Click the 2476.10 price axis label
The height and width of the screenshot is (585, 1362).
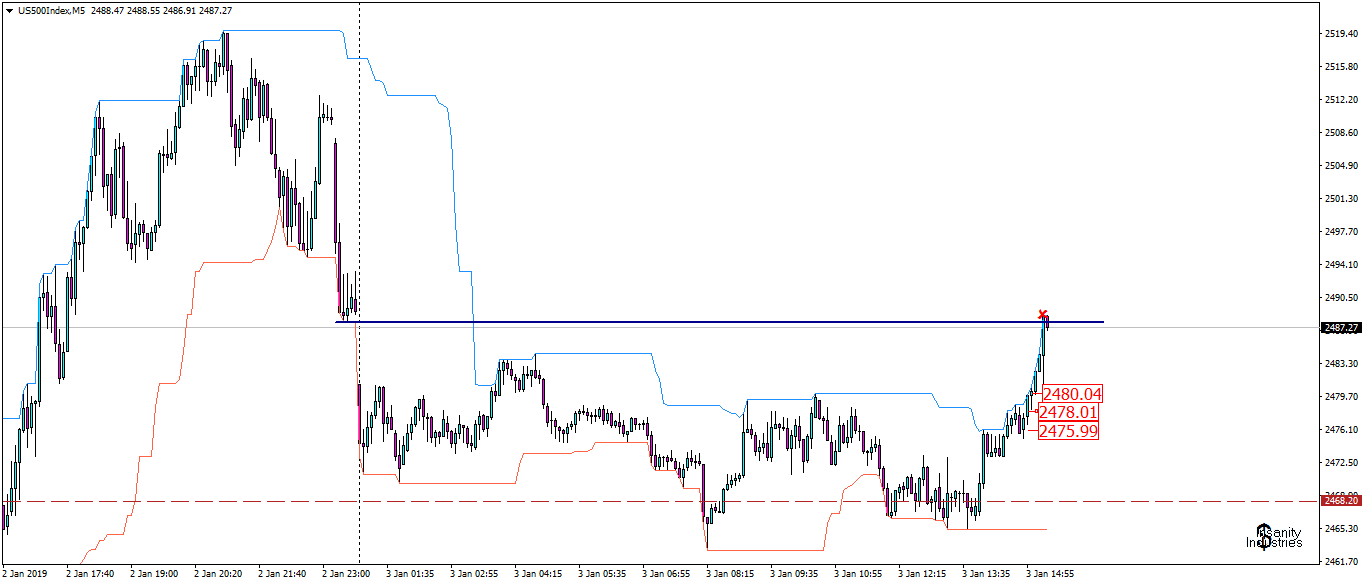(x=1339, y=429)
